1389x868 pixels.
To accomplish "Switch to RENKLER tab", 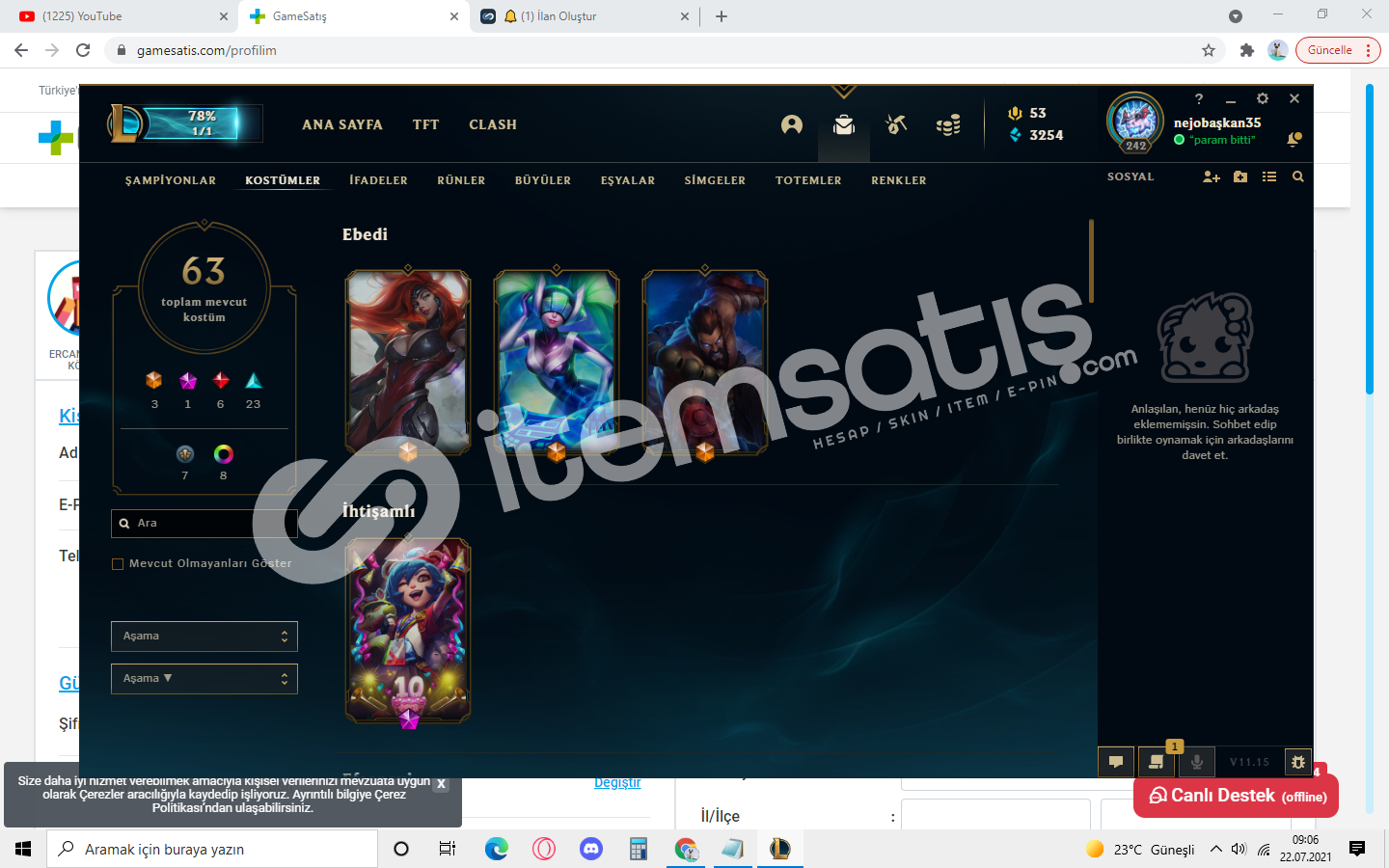I will (899, 180).
